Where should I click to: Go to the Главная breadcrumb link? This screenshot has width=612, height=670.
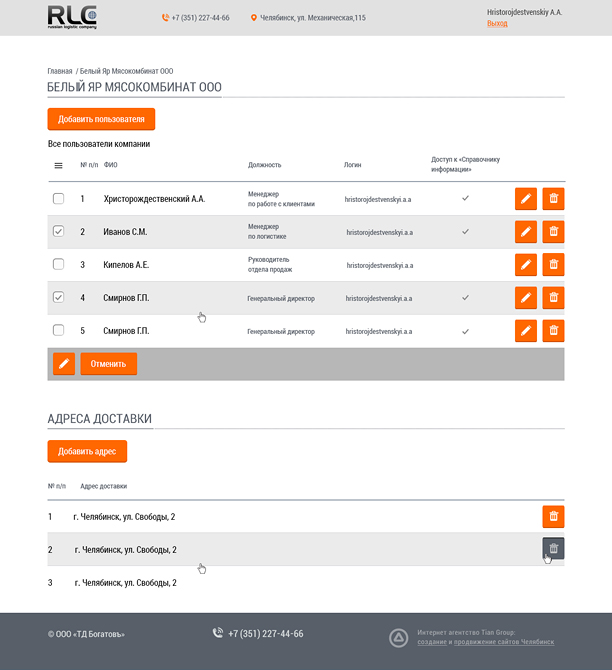(x=60, y=71)
